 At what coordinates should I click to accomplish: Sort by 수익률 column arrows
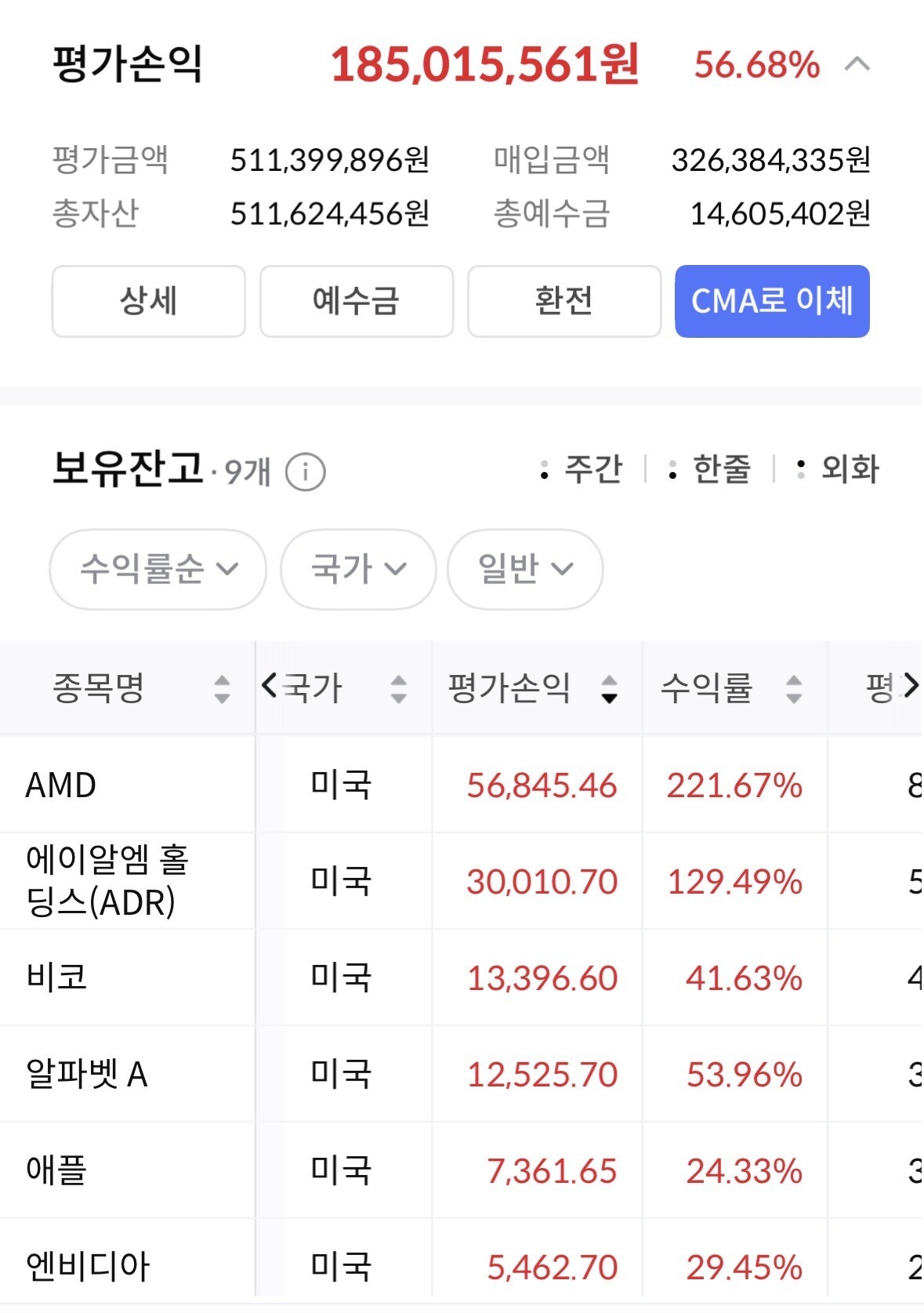794,689
